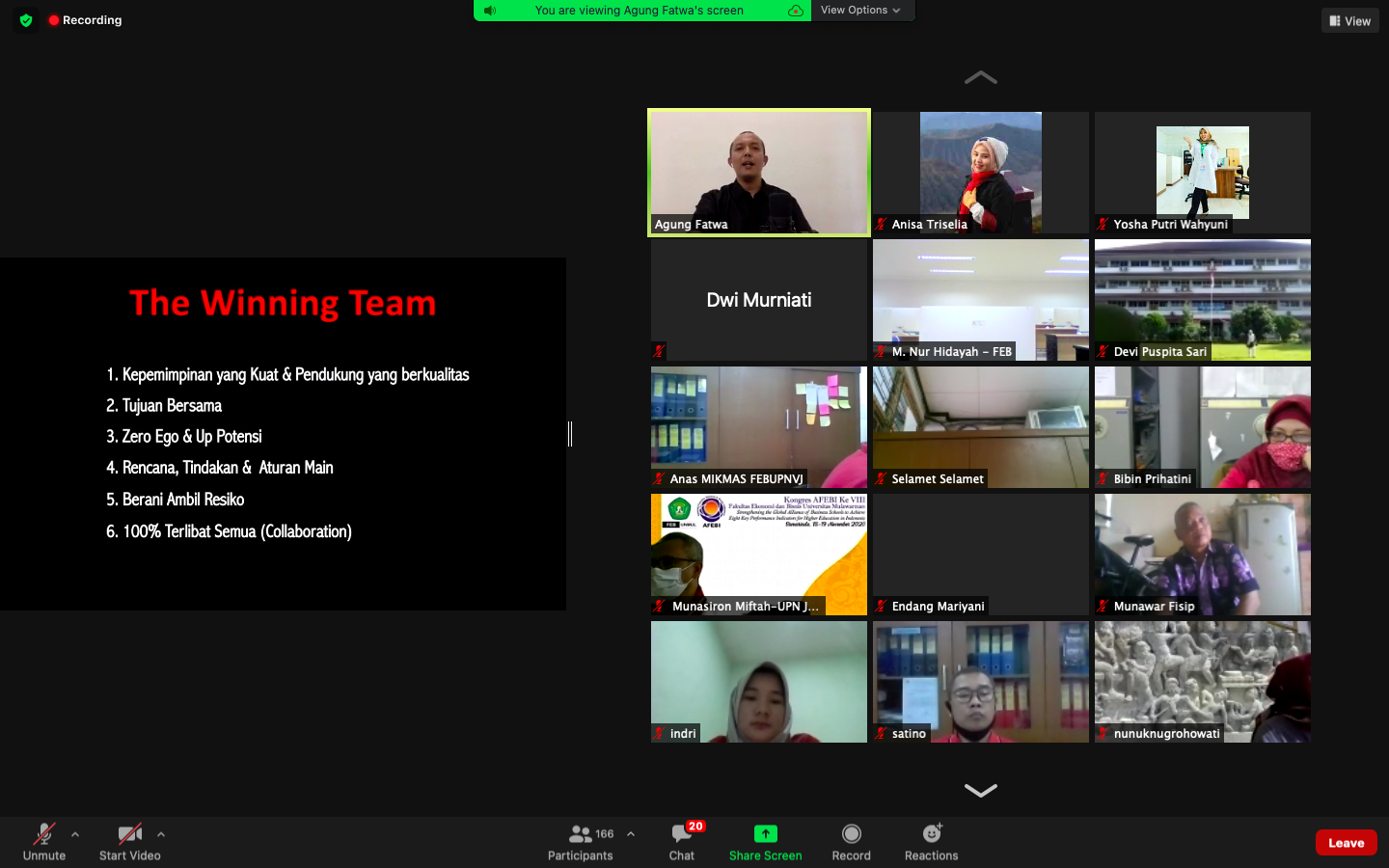
Task: Click the speaker icon in sharing banner
Action: 490,11
